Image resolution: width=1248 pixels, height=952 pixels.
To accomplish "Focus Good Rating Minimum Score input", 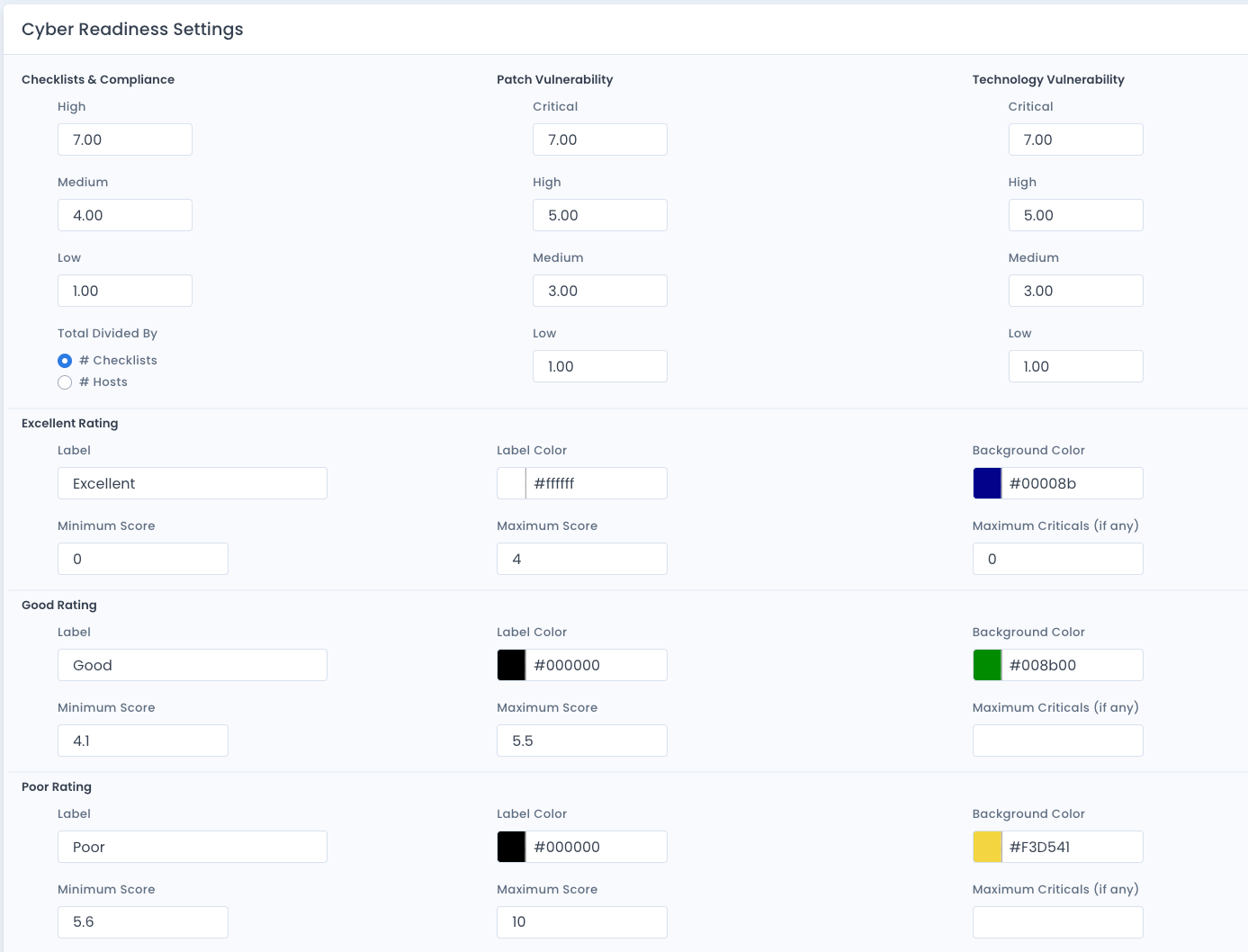I will click(x=143, y=741).
